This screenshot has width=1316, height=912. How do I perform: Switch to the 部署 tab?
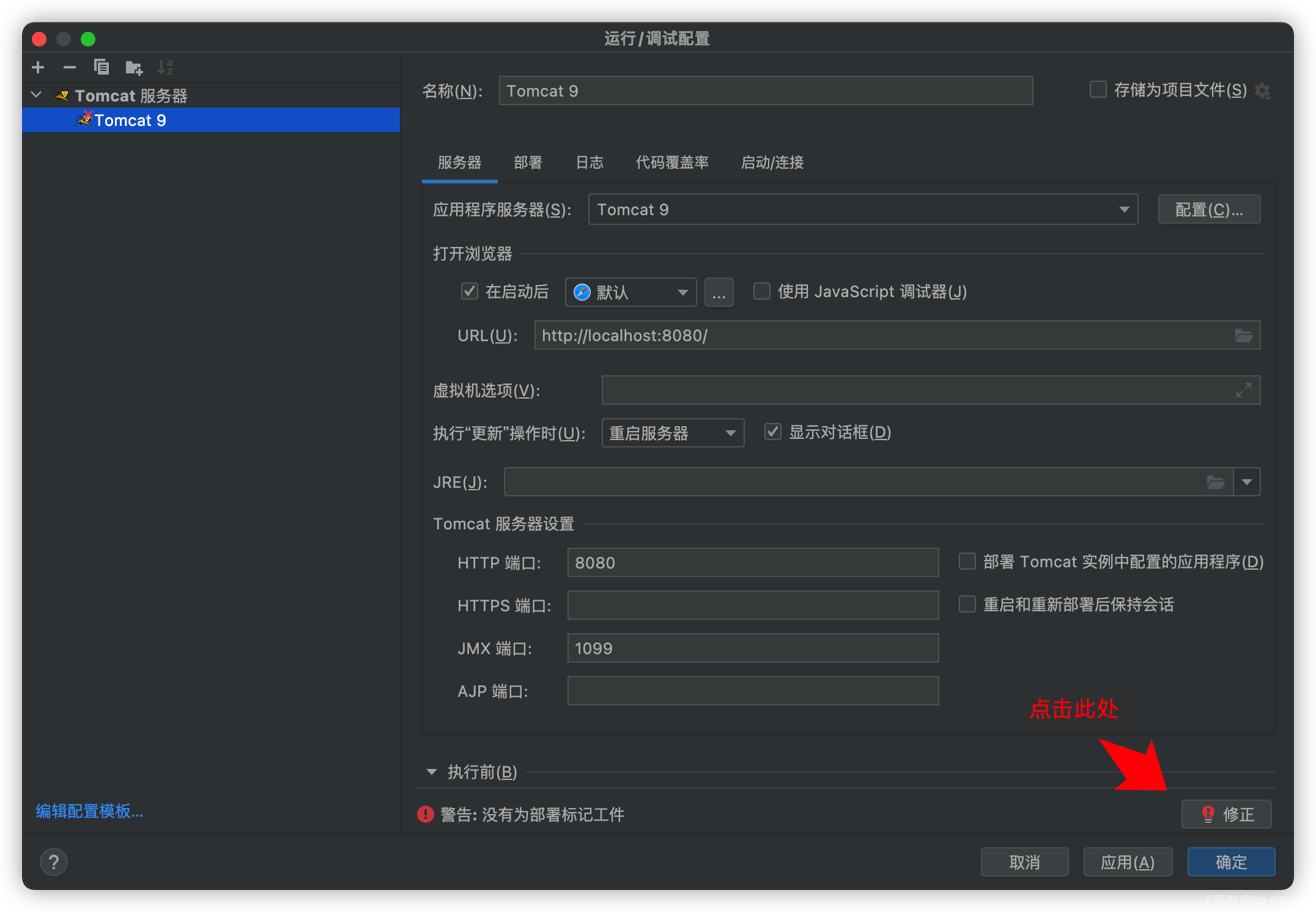pyautogui.click(x=528, y=163)
